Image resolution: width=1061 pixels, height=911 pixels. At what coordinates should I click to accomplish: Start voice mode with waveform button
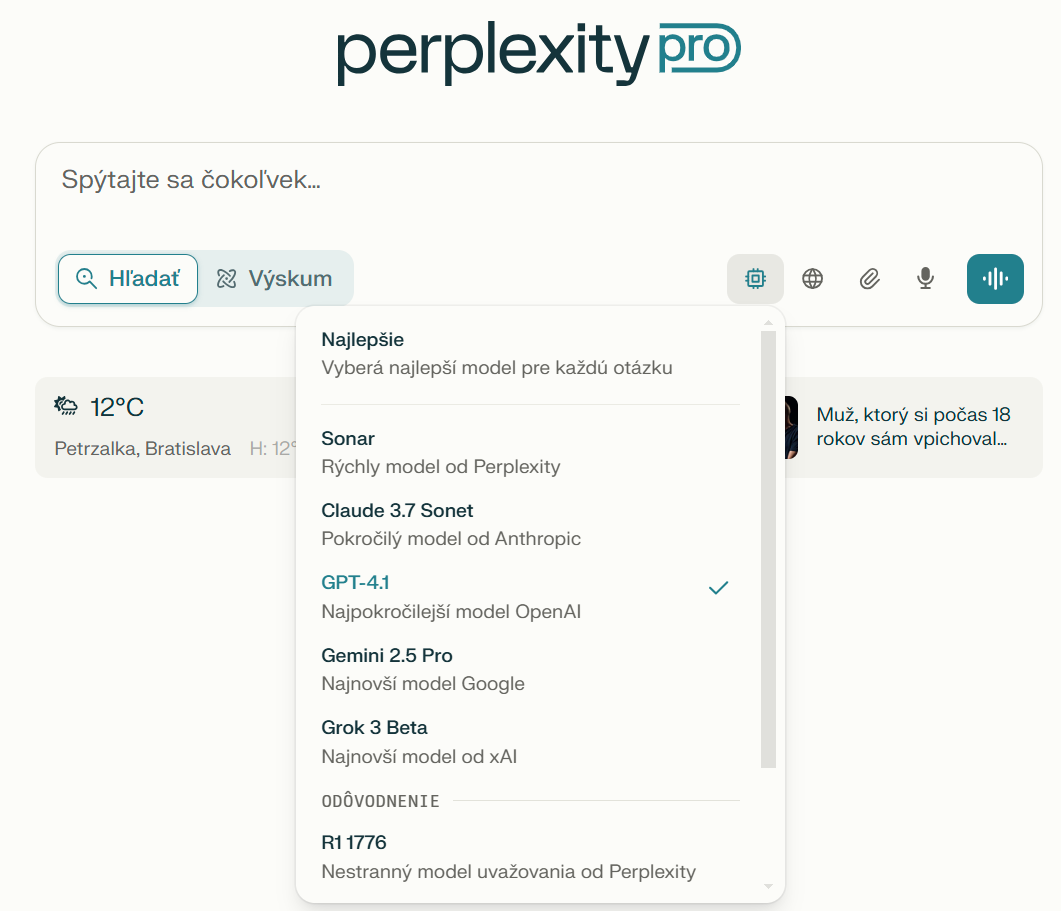[x=995, y=279]
